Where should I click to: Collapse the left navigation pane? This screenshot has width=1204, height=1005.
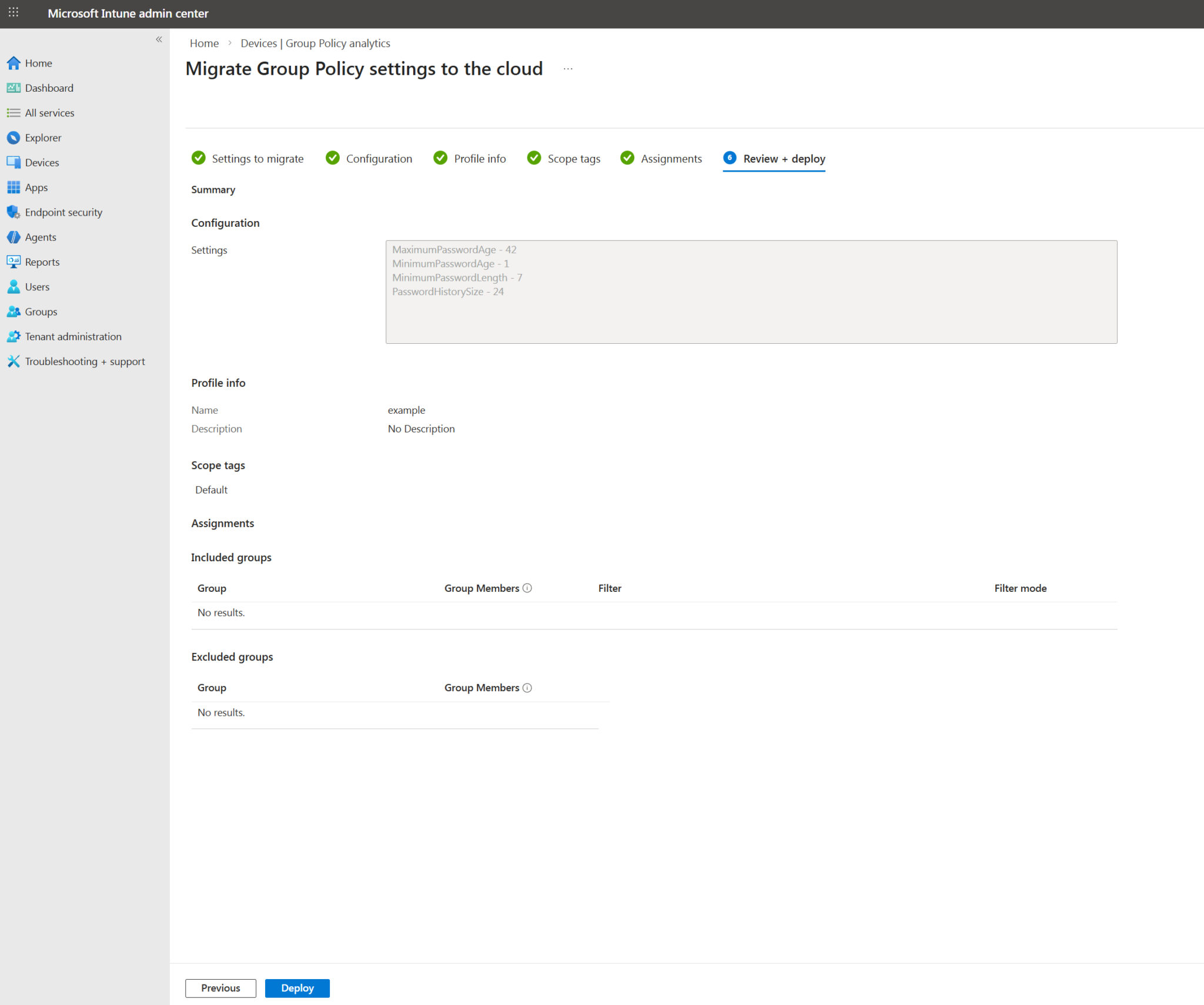[159, 39]
